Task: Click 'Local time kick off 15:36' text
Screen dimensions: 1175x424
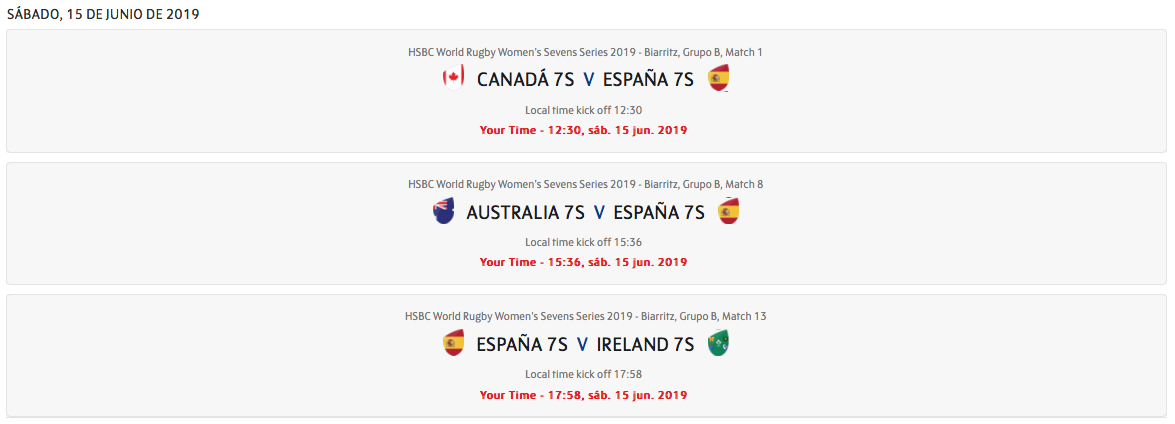Action: click(583, 242)
